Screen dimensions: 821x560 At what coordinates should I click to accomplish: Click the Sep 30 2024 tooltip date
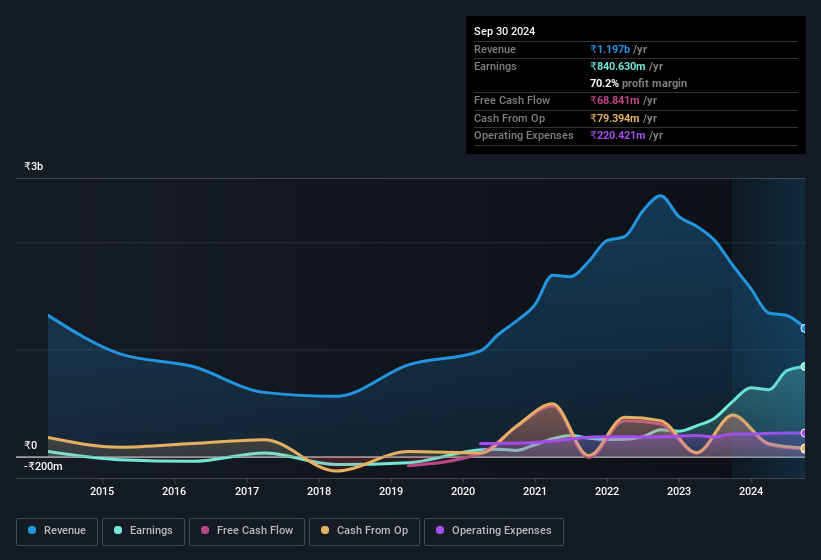505,31
